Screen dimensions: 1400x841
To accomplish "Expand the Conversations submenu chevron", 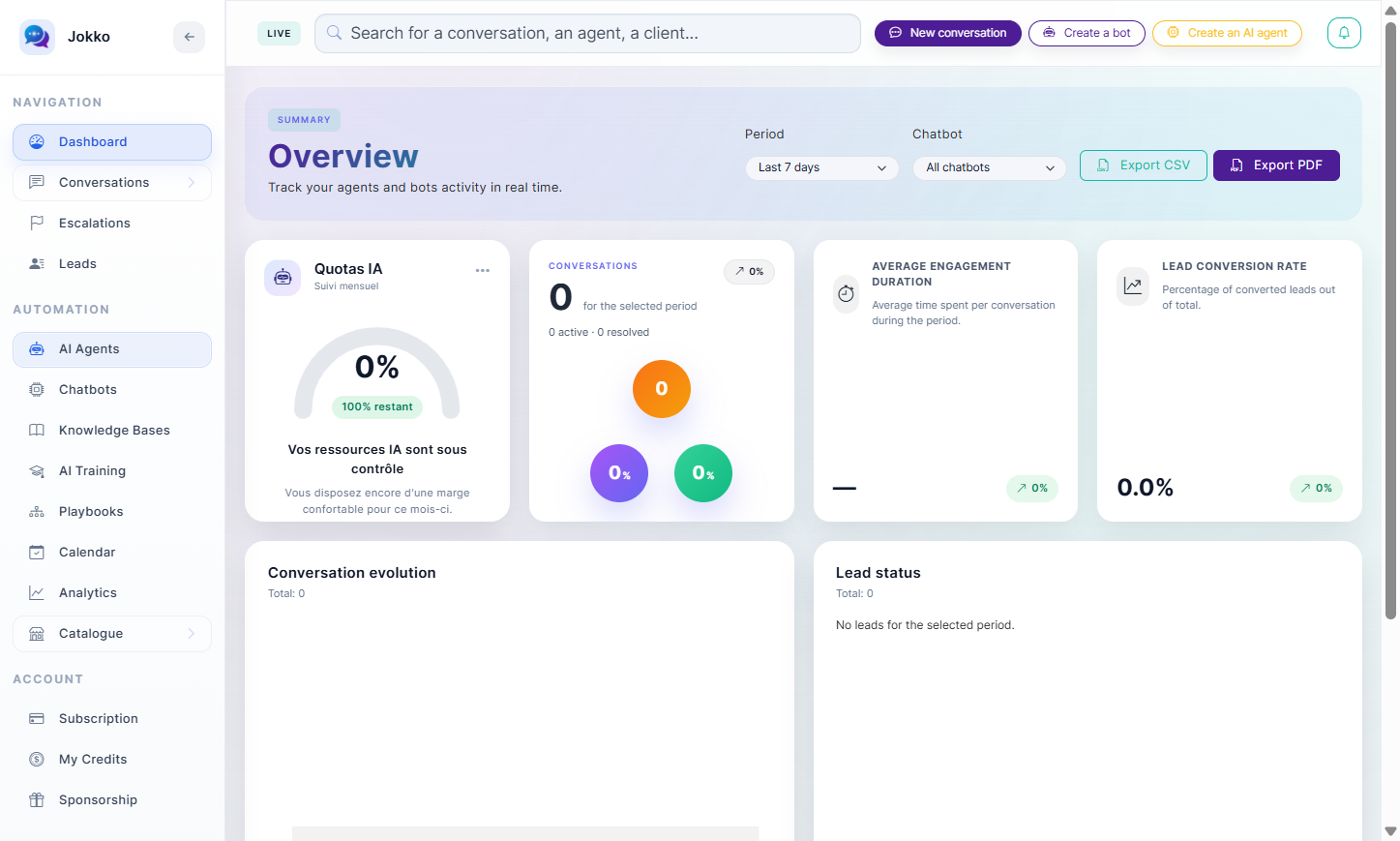I will coord(192,182).
